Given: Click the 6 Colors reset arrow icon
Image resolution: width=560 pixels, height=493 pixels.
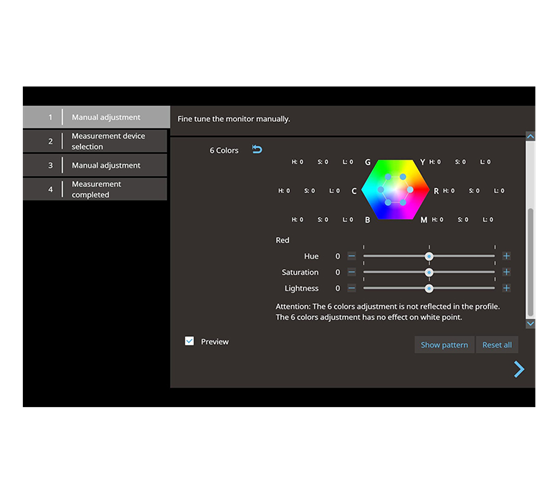Looking at the screenshot, I should point(257,149).
